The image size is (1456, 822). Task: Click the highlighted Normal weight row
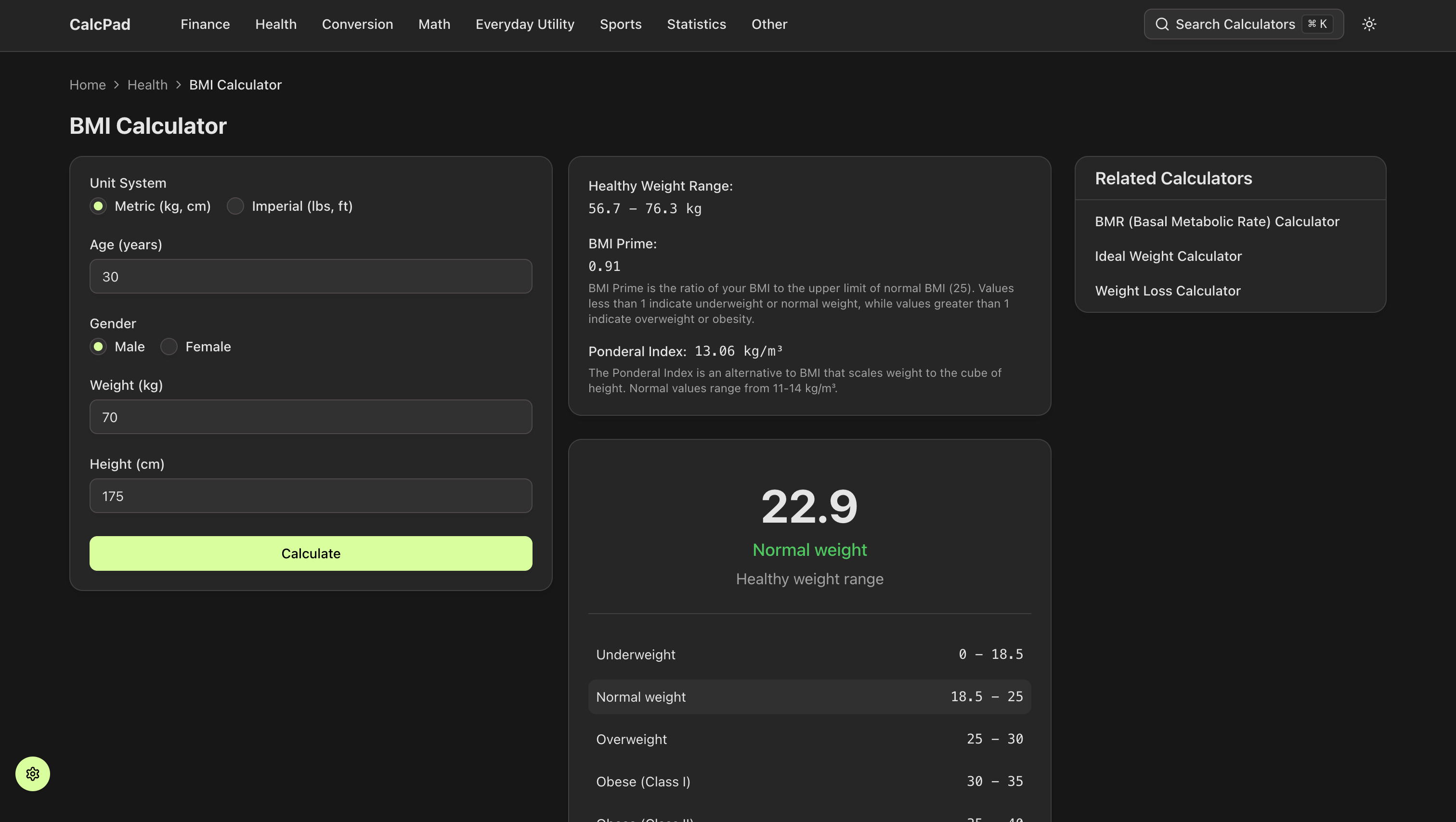(x=809, y=696)
